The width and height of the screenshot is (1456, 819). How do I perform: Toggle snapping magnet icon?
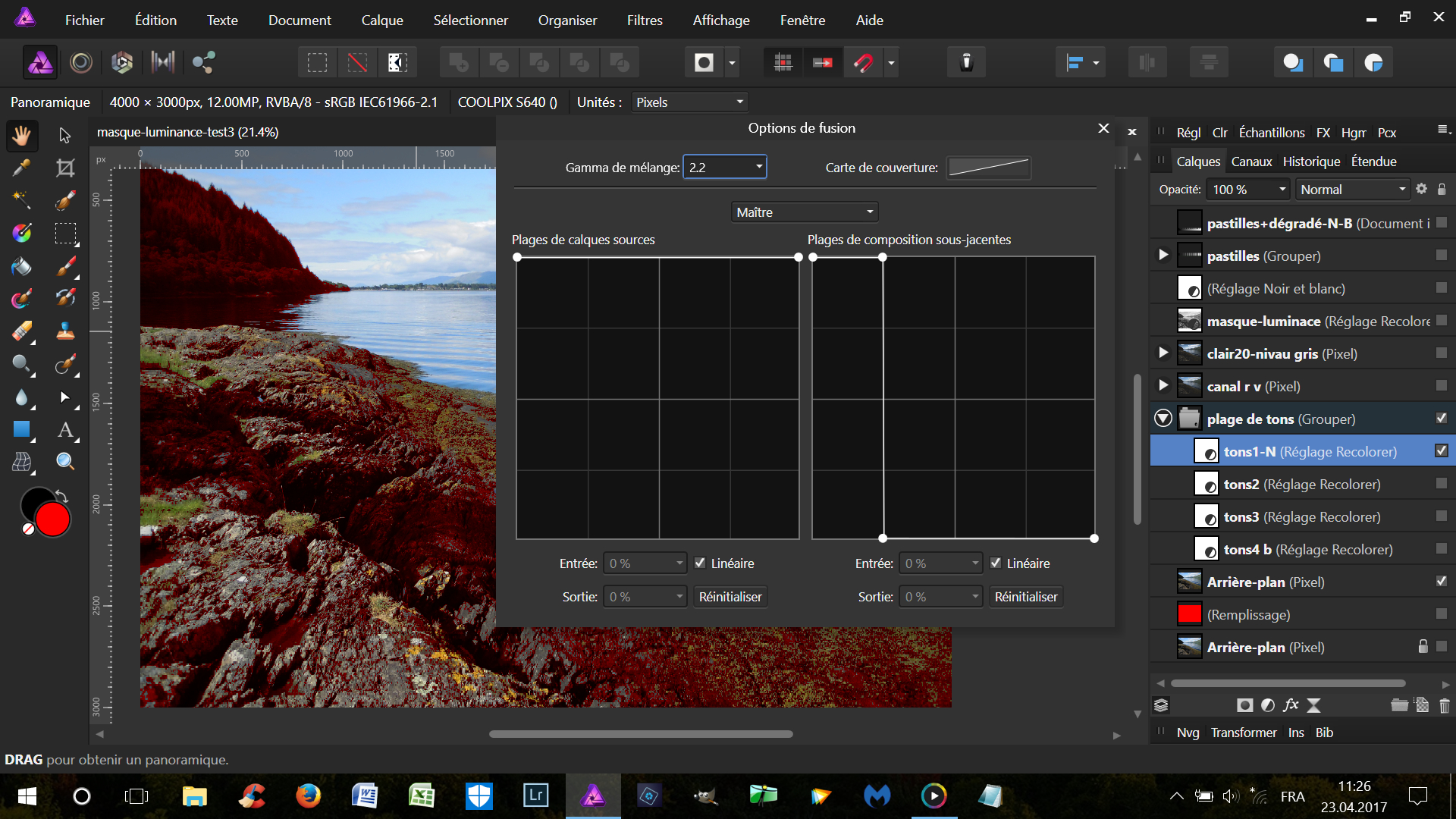tap(864, 62)
